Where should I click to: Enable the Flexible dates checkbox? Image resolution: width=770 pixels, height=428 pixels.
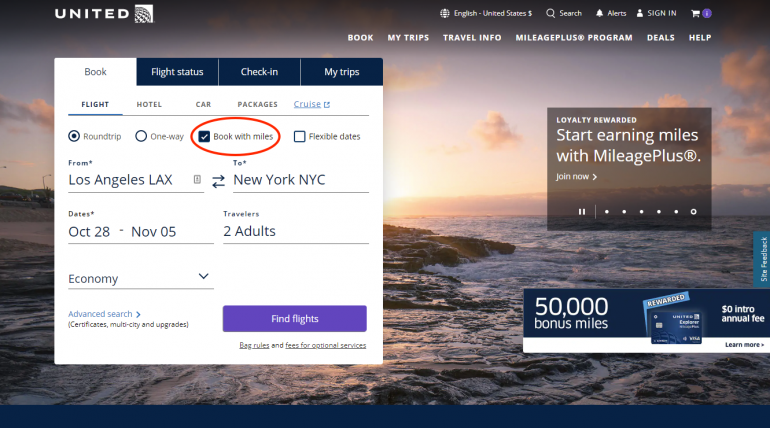(x=300, y=136)
